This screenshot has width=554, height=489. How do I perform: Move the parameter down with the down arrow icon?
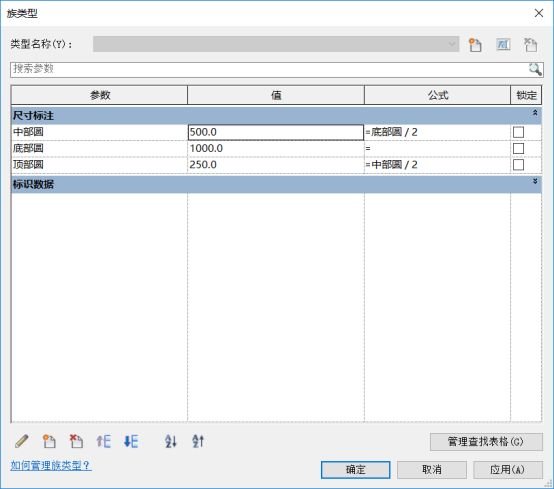tap(131, 441)
